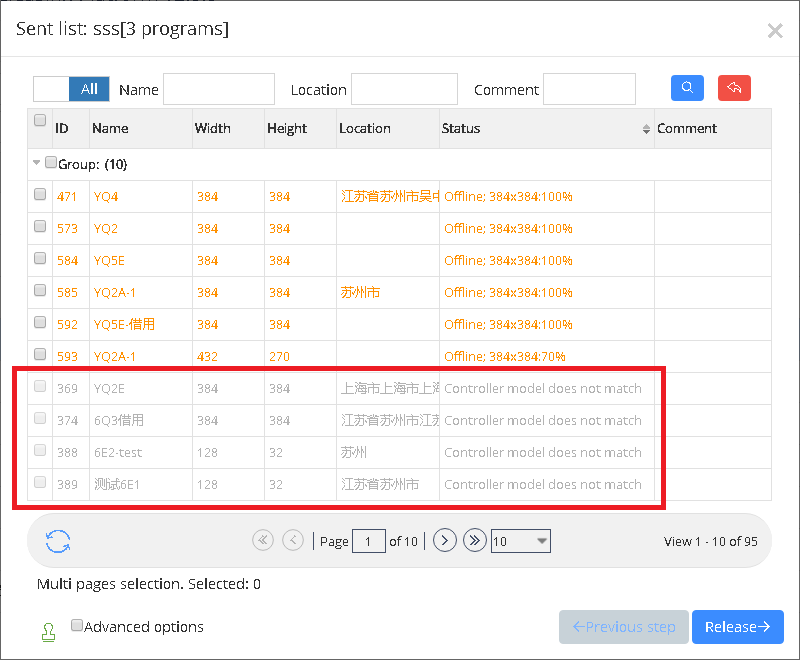The image size is (800, 660).
Task: Sort by the Name column header
Action: point(110,129)
